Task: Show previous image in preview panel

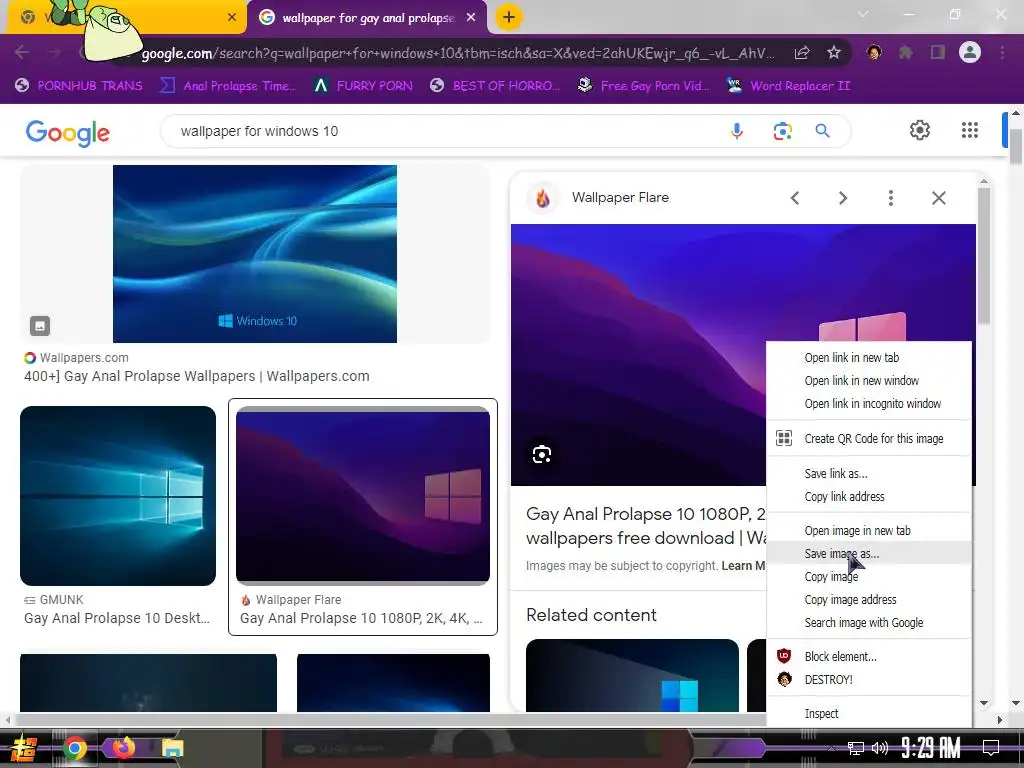Action: 795,198
